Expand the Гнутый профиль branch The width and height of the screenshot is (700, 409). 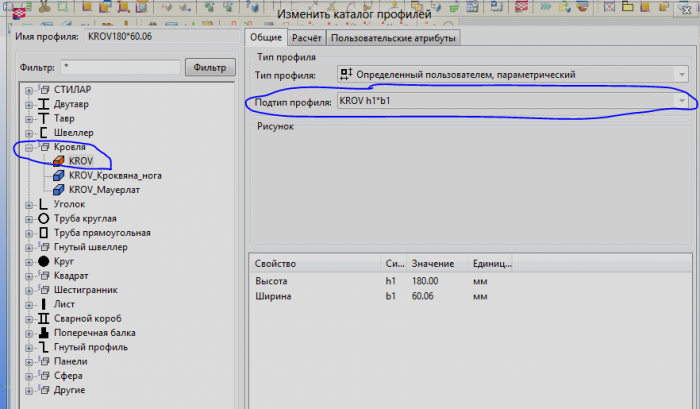(x=29, y=348)
